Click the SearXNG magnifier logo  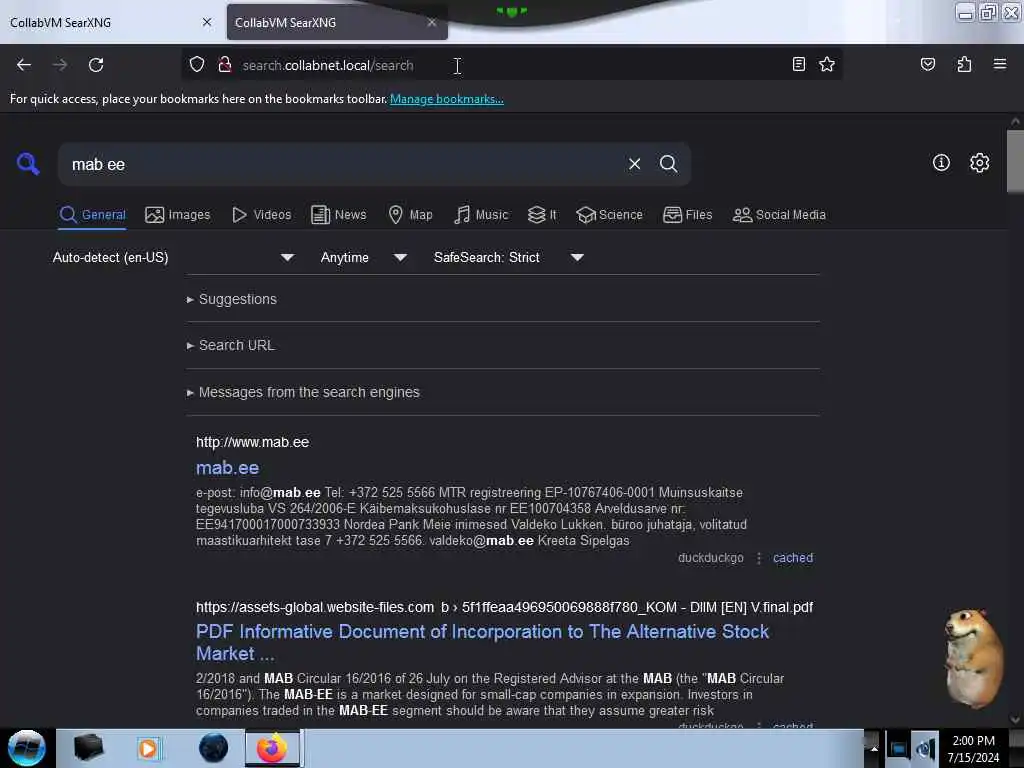28,163
